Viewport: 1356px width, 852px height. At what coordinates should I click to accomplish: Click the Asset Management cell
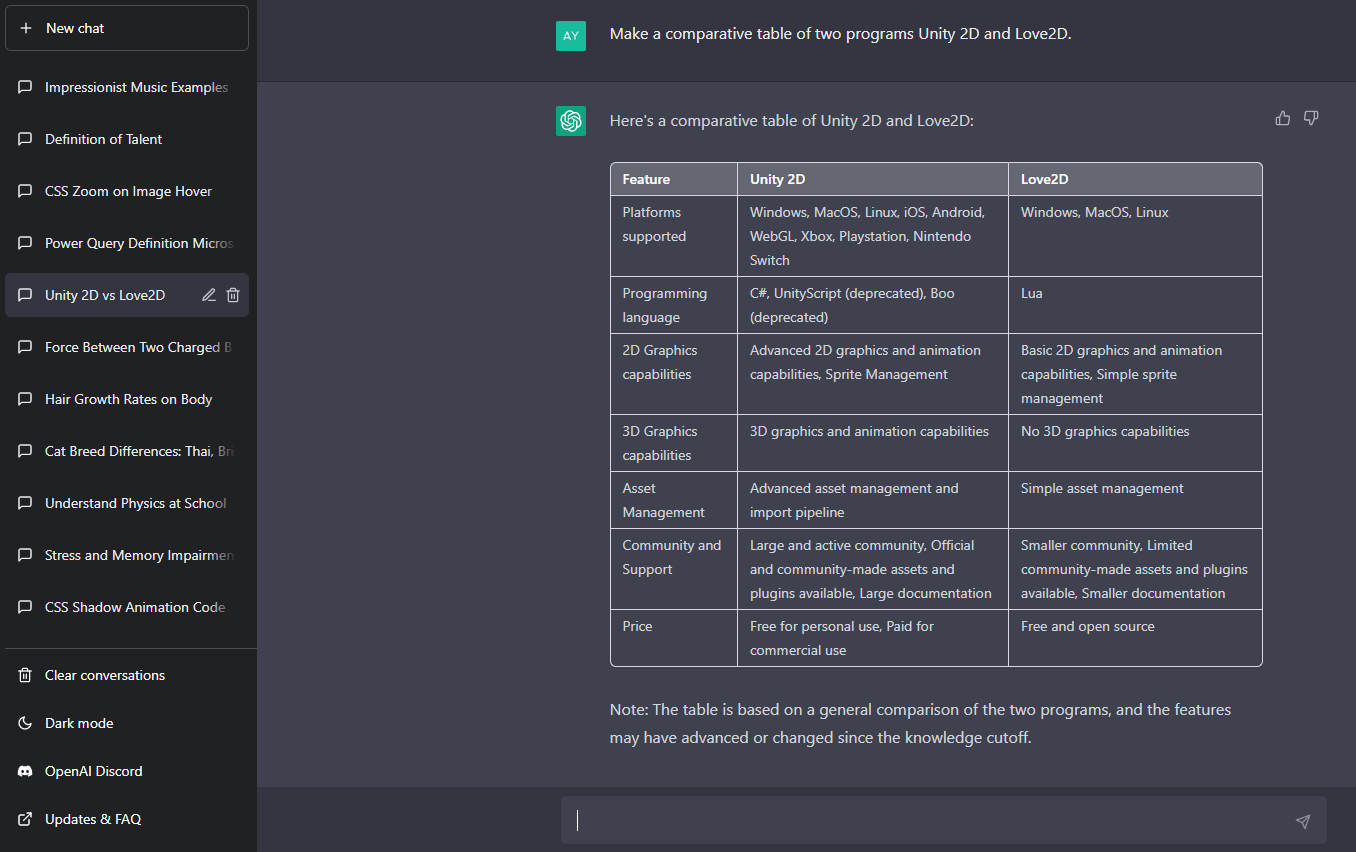coord(674,500)
